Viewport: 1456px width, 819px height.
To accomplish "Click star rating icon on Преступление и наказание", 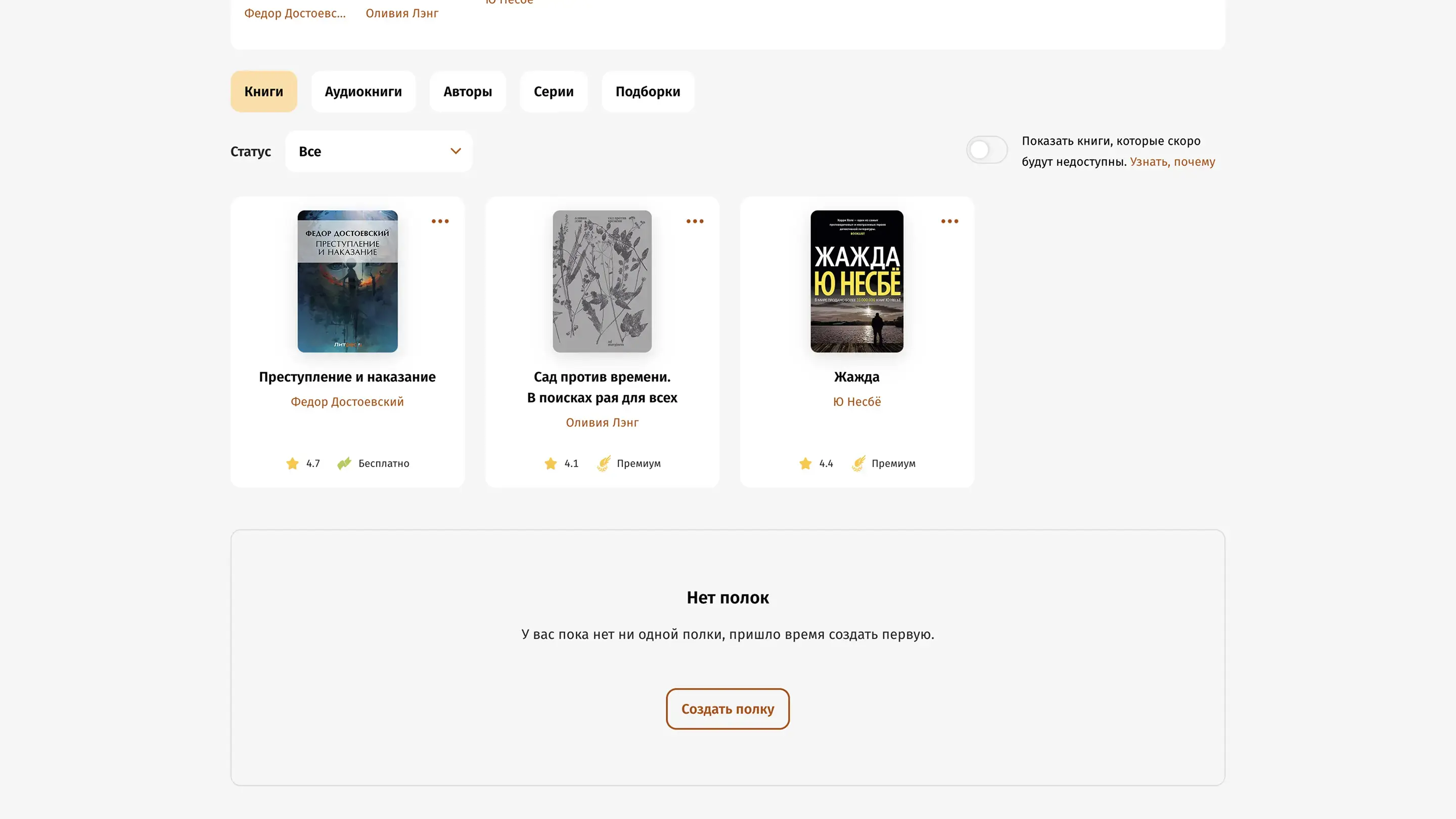I will click(292, 464).
